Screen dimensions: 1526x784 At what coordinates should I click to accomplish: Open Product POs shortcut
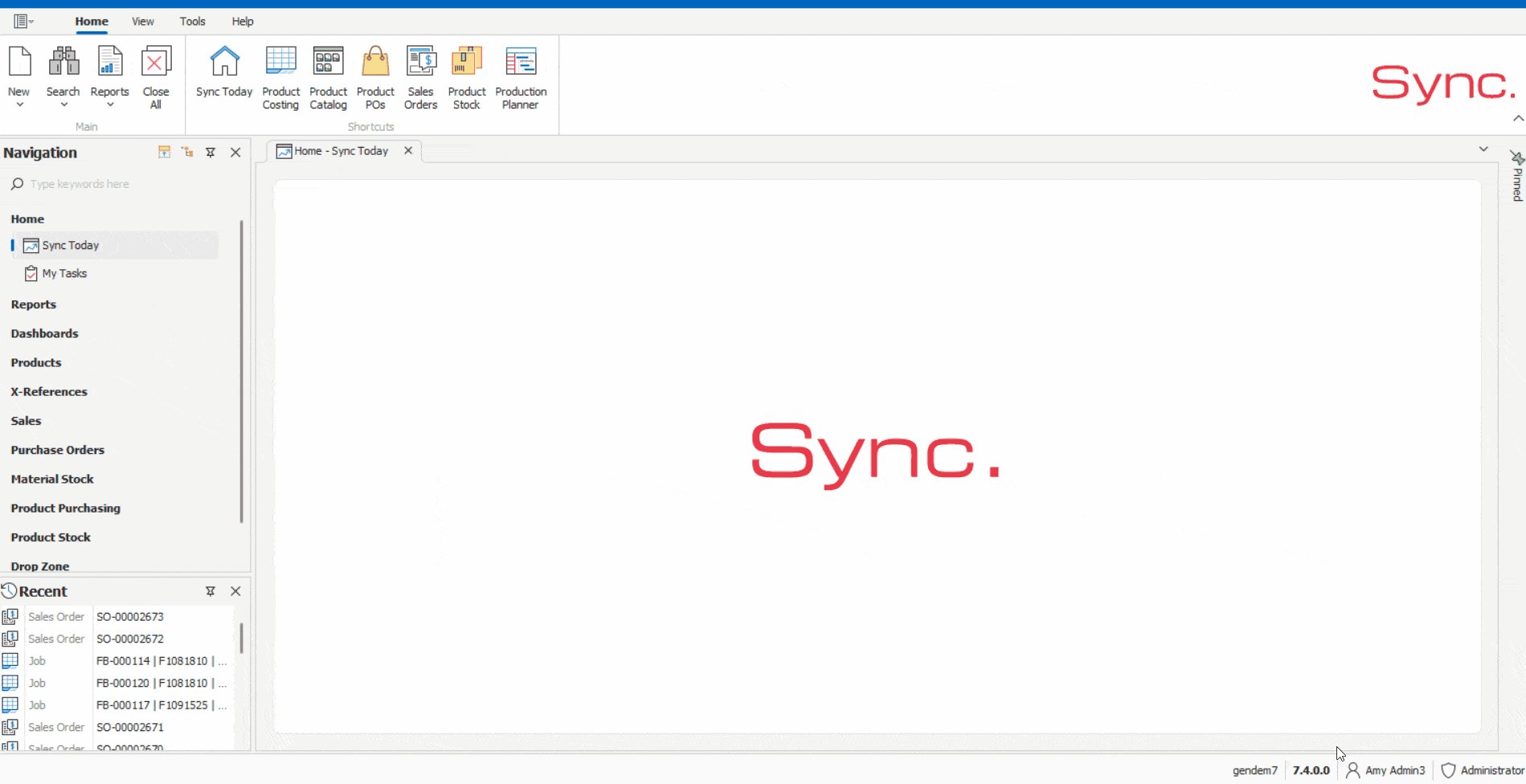point(375,77)
